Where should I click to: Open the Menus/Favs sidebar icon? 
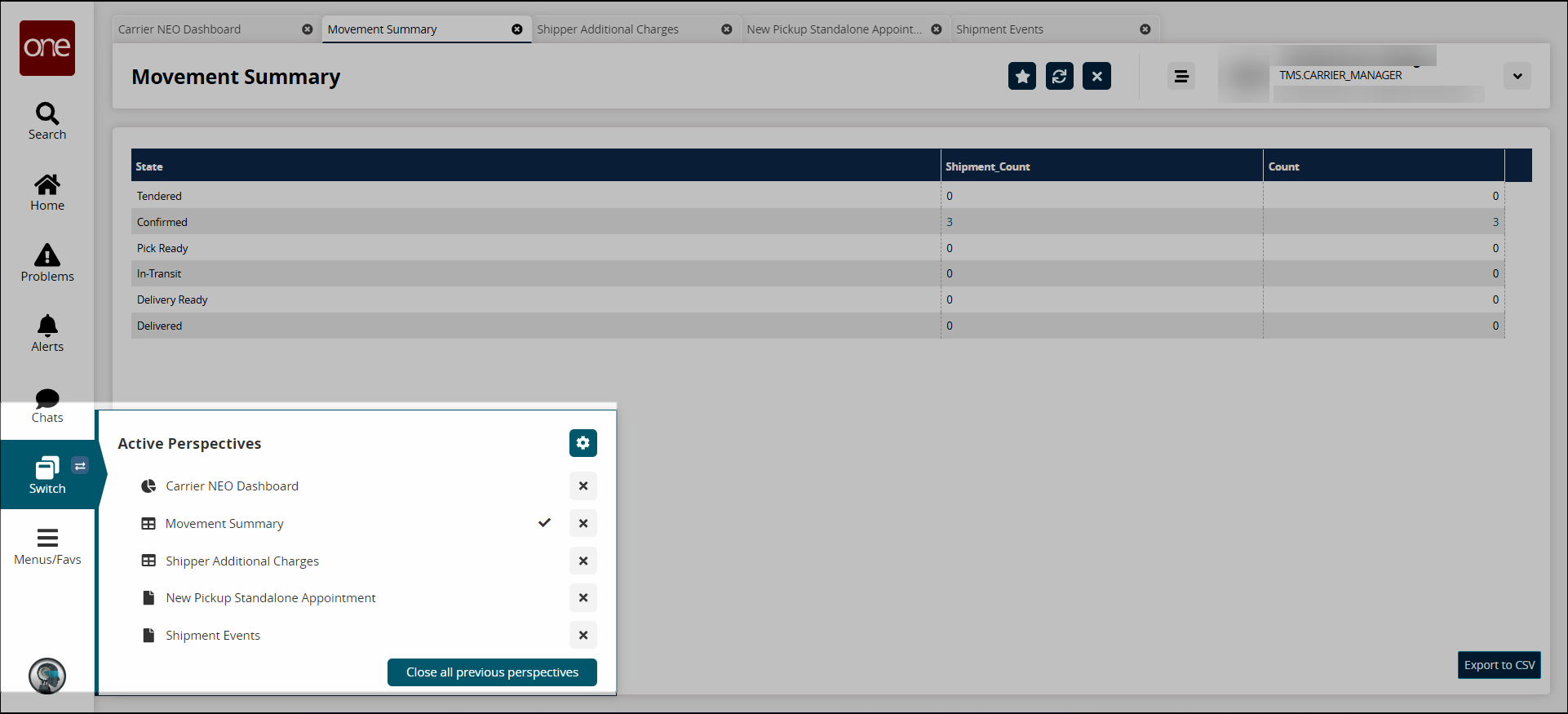47,547
